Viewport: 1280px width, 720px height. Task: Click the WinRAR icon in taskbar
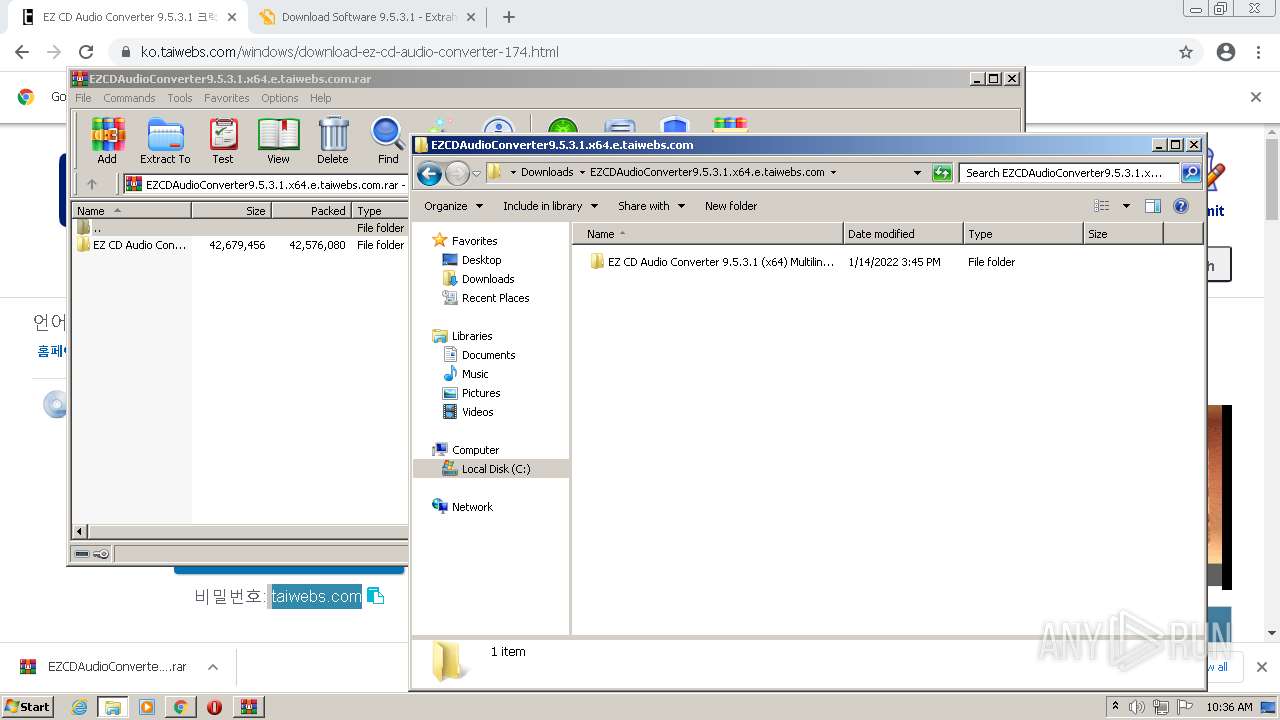click(248, 707)
